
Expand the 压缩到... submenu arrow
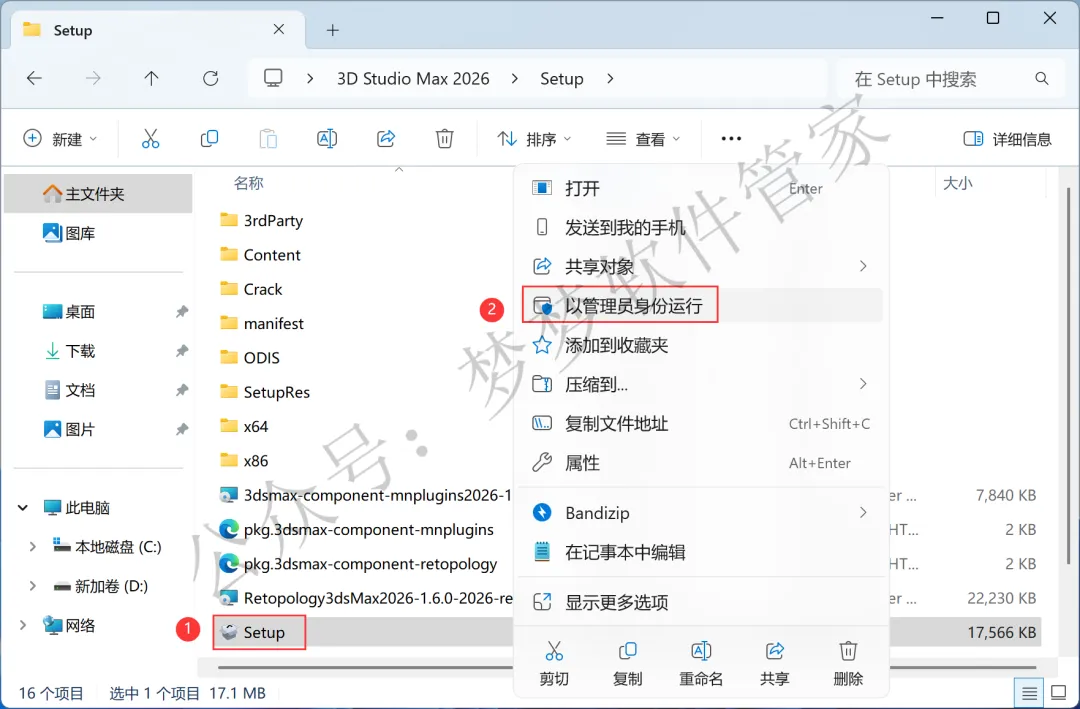[863, 384]
